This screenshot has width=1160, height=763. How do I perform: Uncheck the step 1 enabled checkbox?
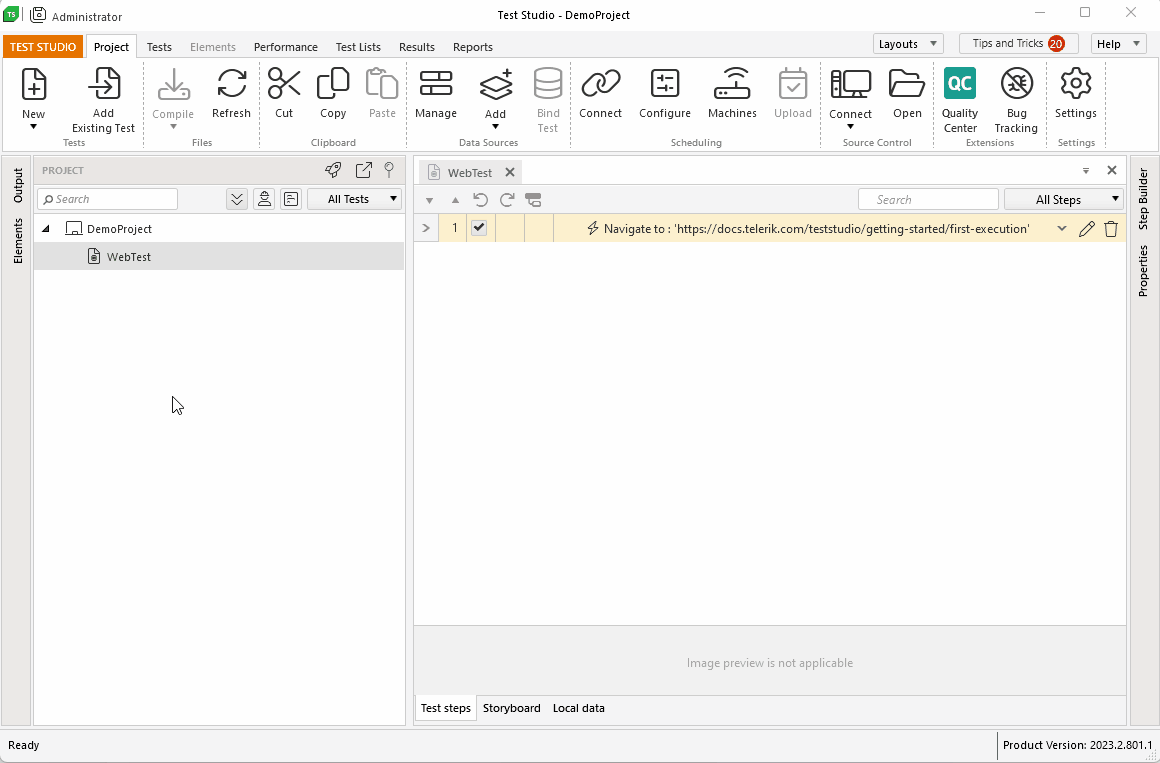479,228
